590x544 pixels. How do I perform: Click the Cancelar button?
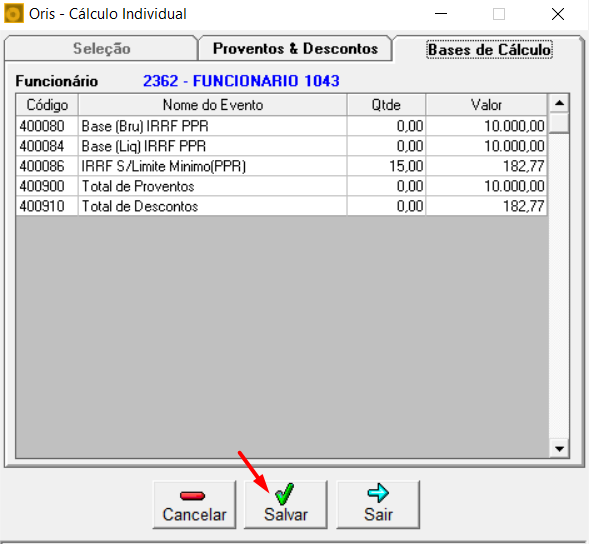coord(195,504)
